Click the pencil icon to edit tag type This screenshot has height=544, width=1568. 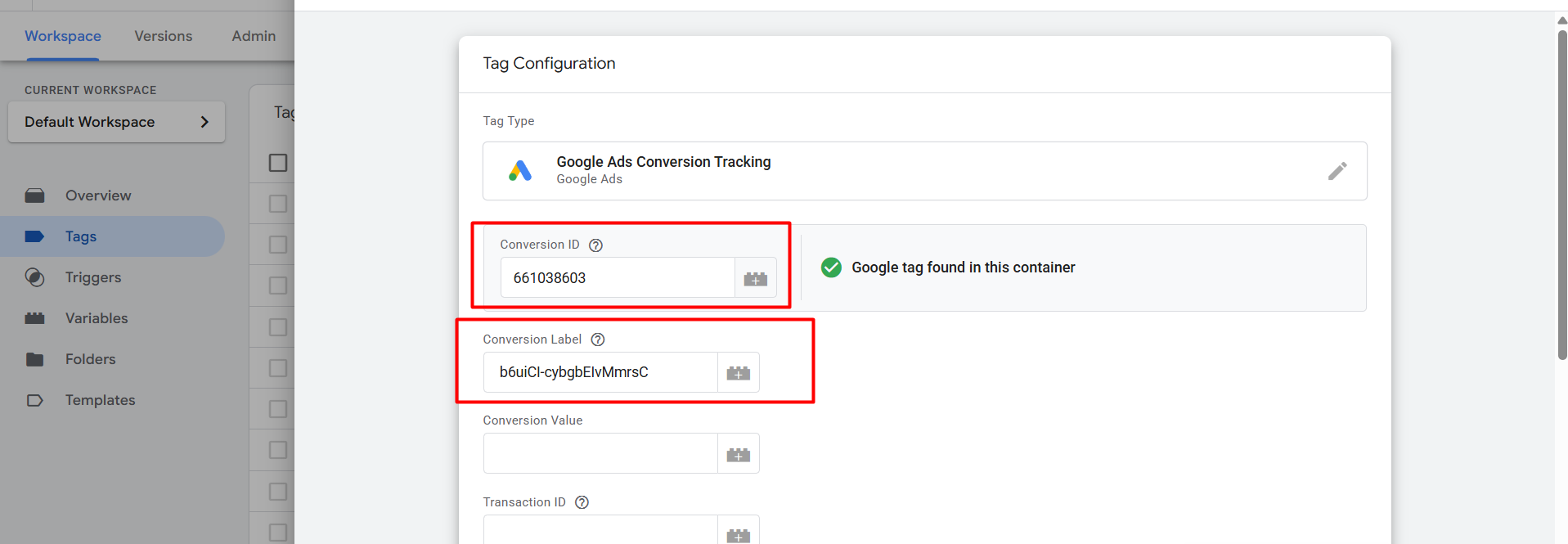(x=1337, y=171)
